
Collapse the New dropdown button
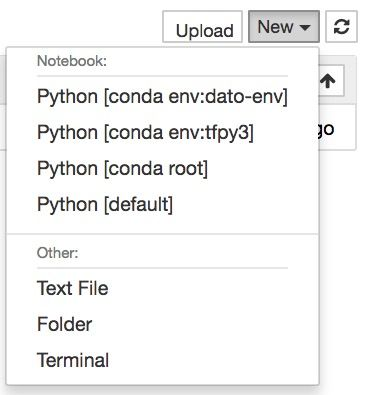(284, 27)
